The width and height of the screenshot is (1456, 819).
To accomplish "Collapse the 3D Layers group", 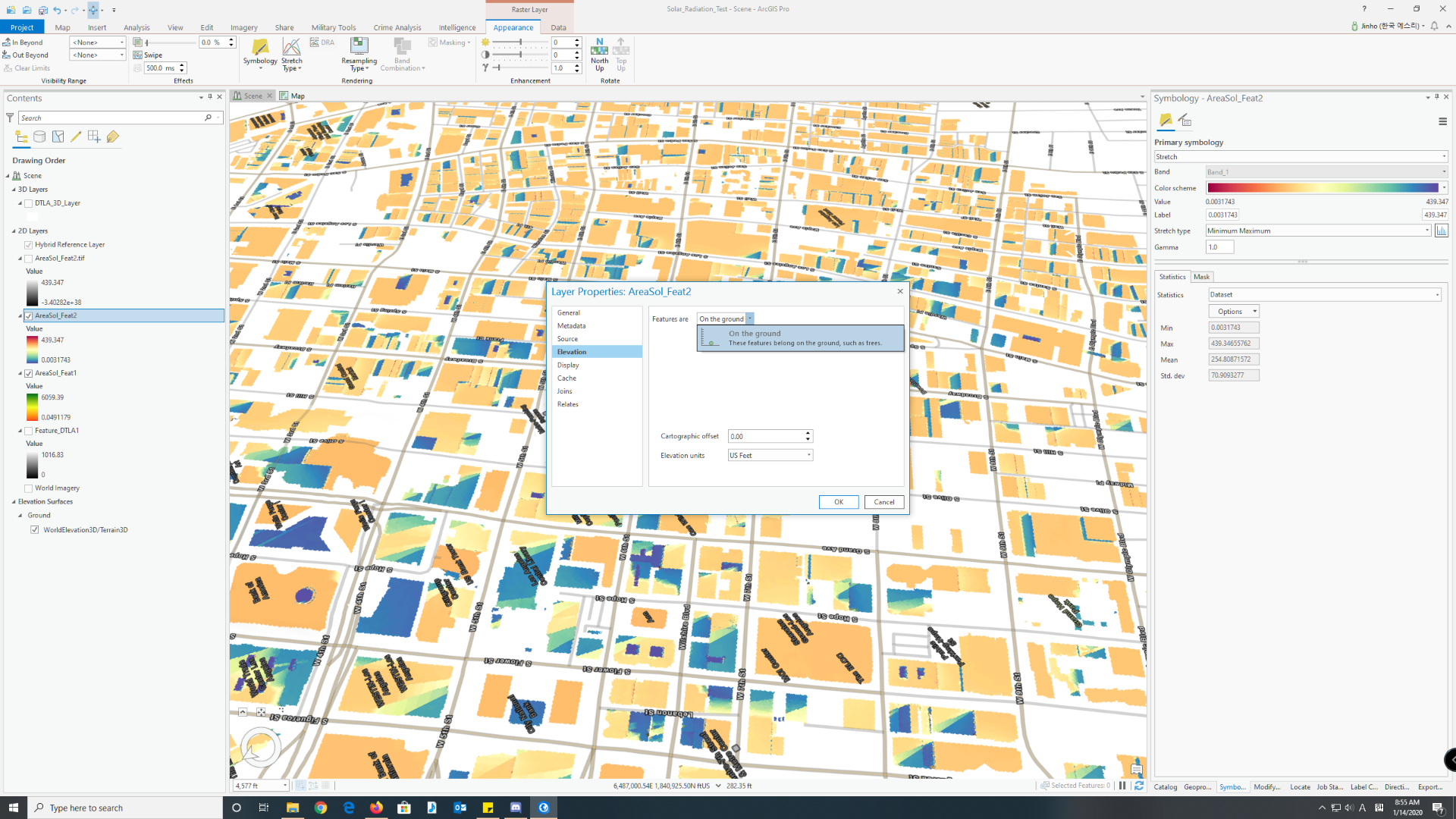I will tap(14, 190).
